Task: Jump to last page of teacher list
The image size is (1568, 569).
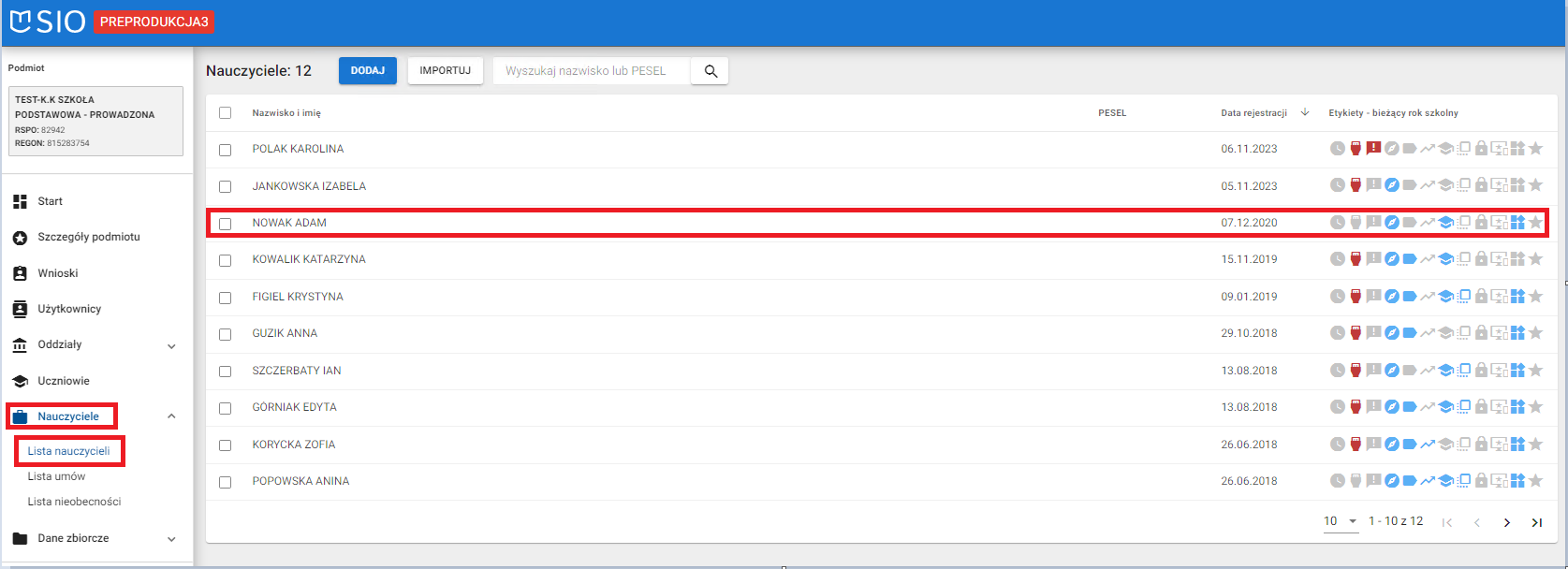Action: [1537, 522]
